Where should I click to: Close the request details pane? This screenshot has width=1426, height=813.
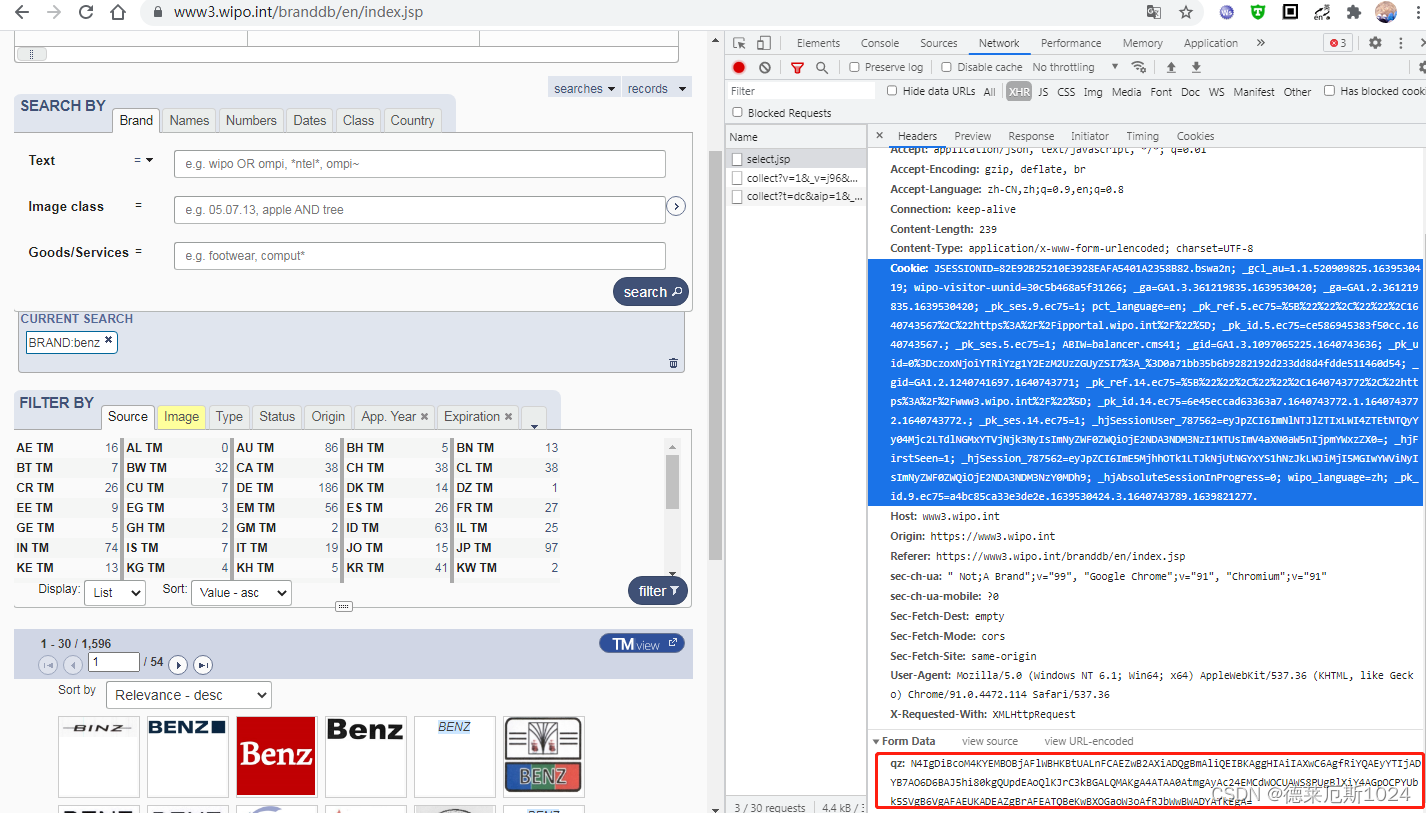tap(880, 136)
